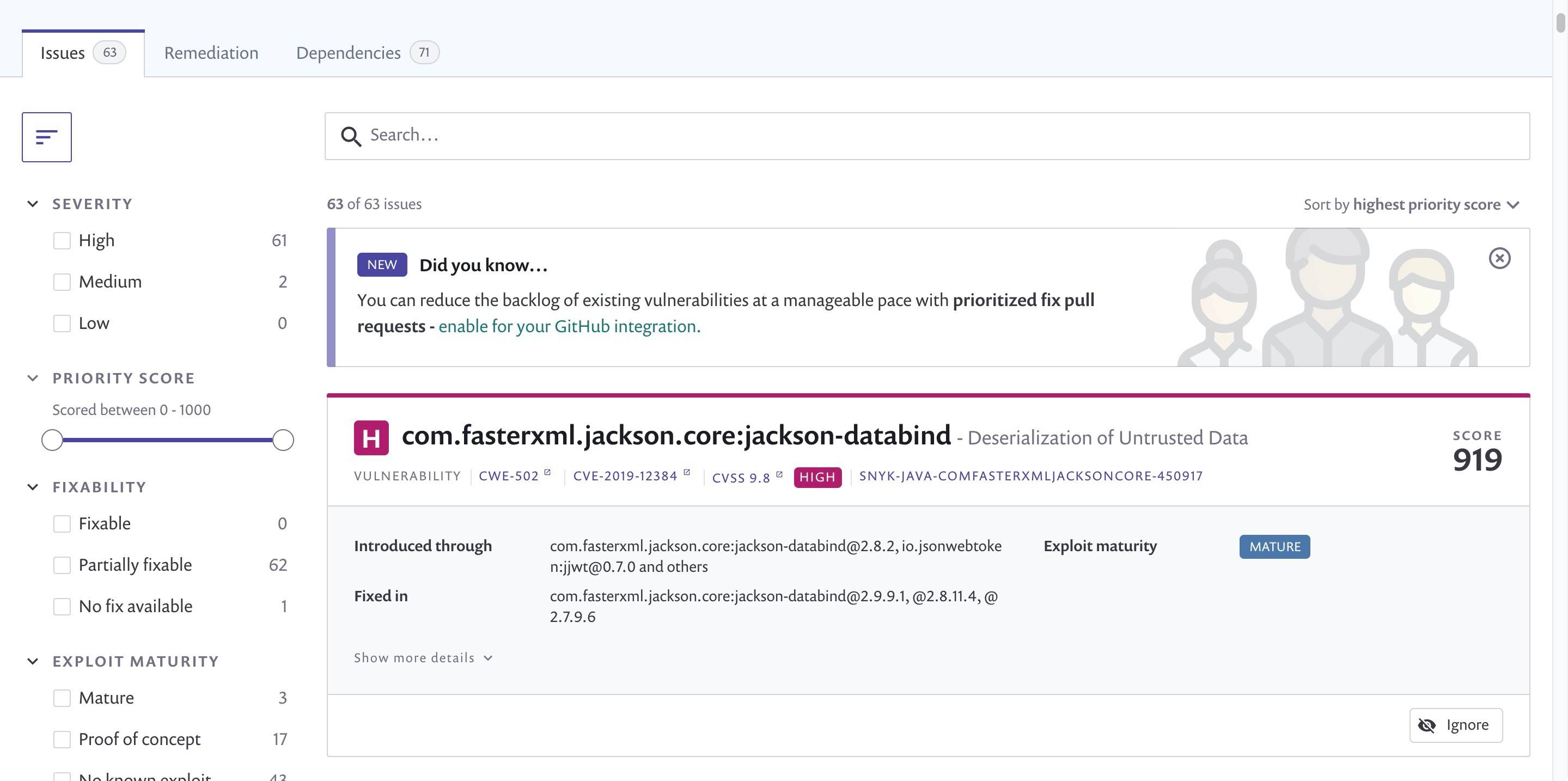Viewport: 1568px width, 781px height.
Task: Collapse the Exploit Maturity section
Action: click(x=33, y=661)
